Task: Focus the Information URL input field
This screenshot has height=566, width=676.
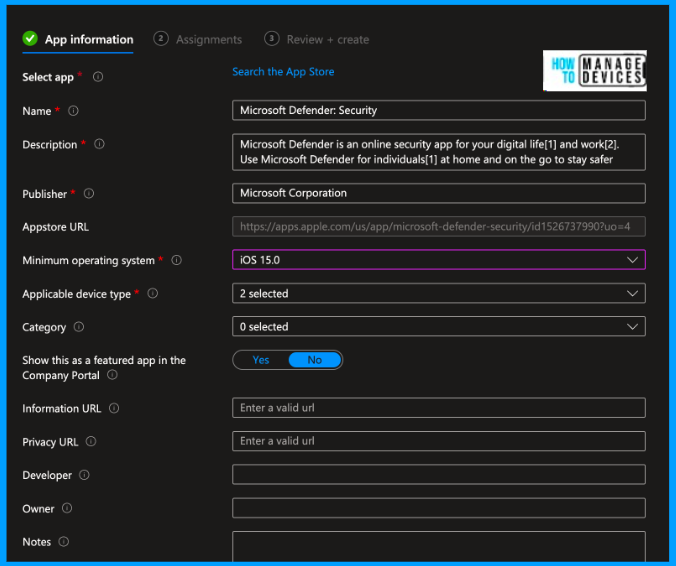Action: point(438,408)
